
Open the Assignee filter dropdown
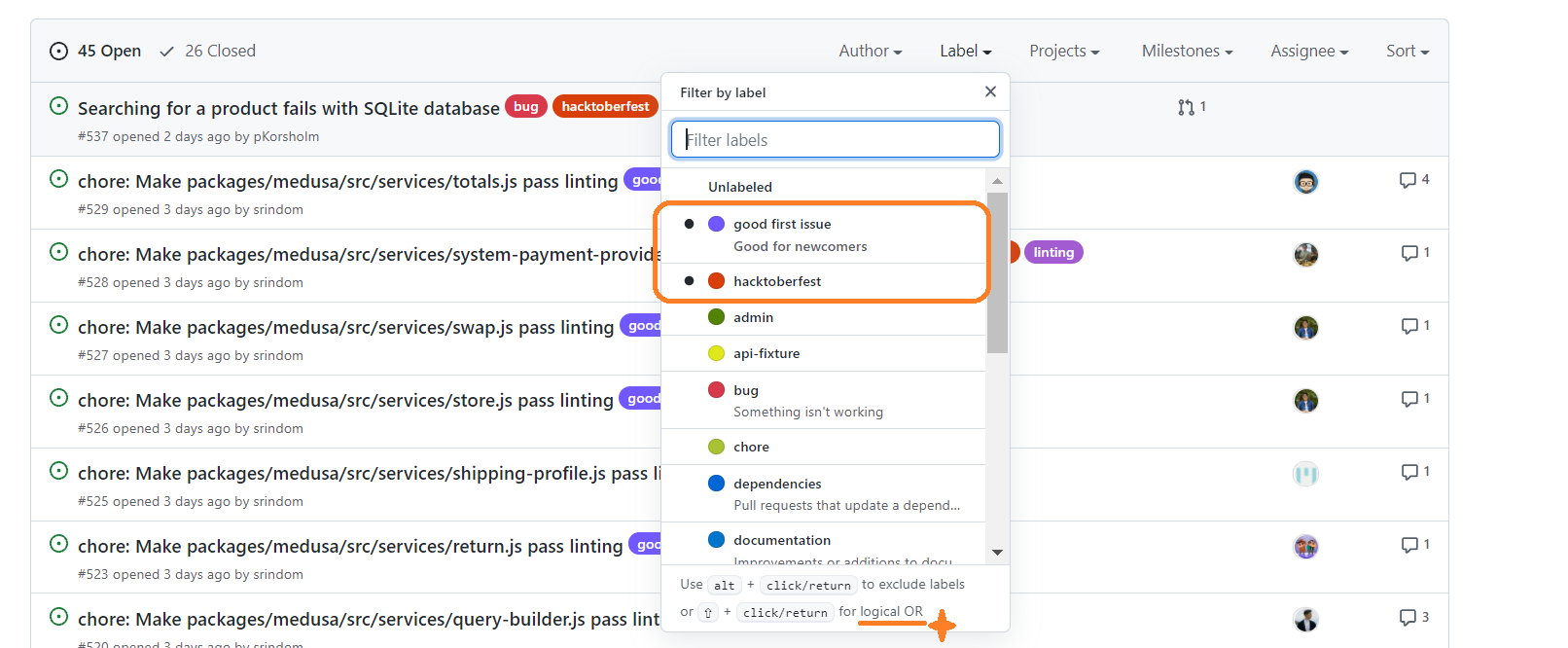pyautogui.click(x=1309, y=51)
